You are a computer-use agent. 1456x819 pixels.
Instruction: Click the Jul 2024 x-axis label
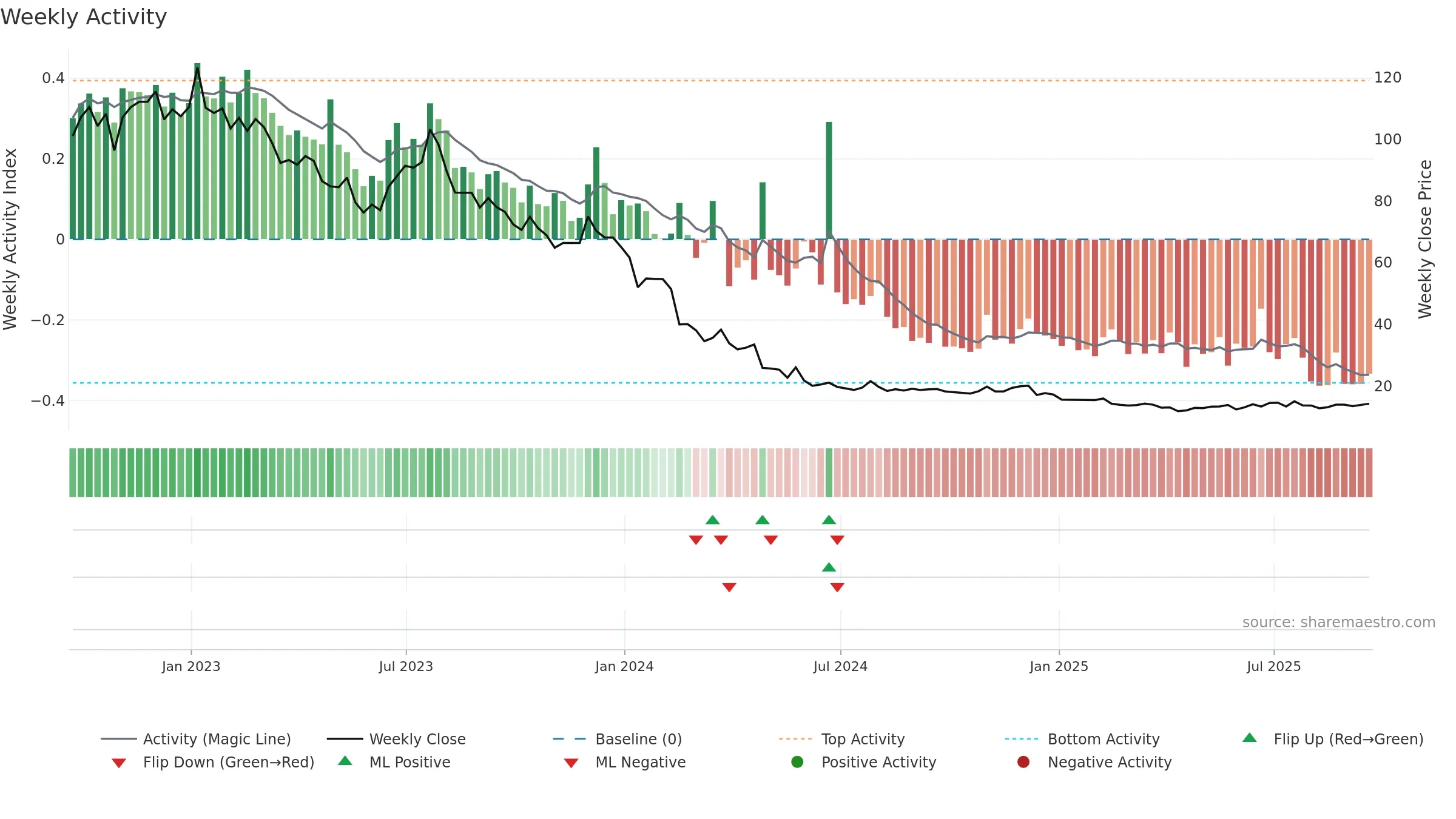tap(840, 666)
